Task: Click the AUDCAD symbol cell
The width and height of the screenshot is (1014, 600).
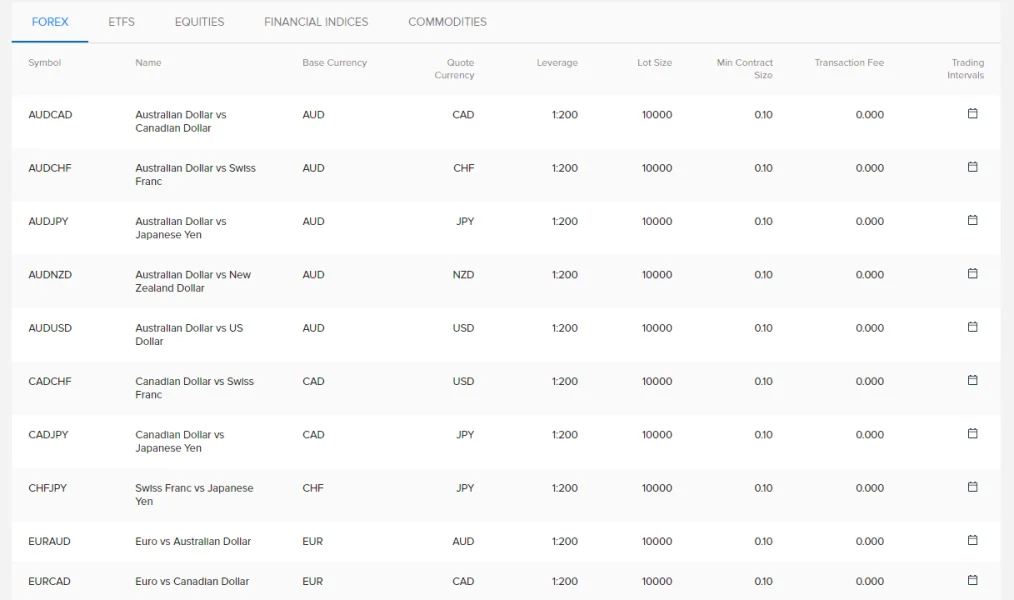Action: (50, 115)
